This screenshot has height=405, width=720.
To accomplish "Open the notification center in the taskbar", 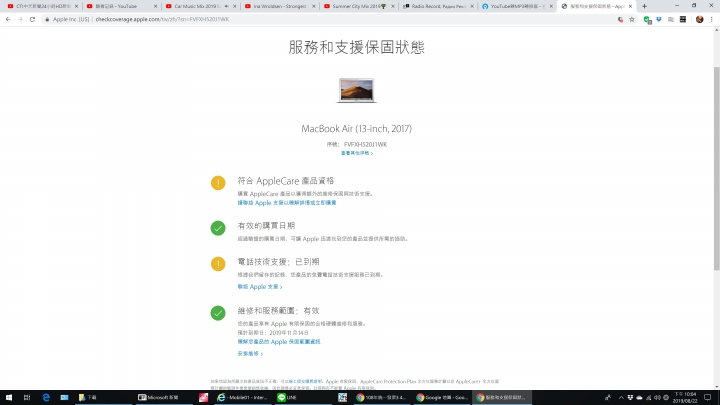I will pyautogui.click(x=708, y=397).
